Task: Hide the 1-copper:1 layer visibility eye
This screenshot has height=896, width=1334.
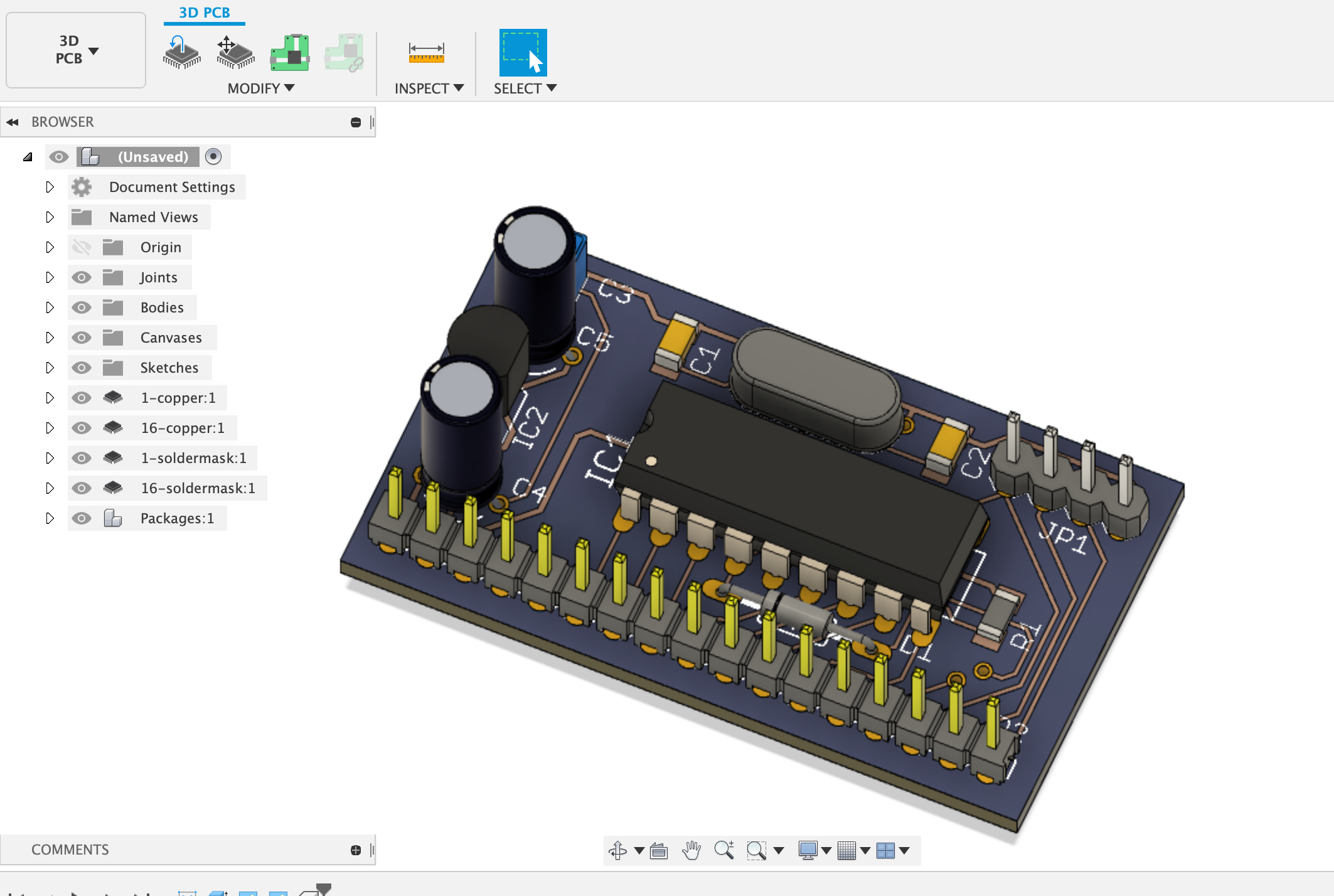Action: (x=82, y=397)
